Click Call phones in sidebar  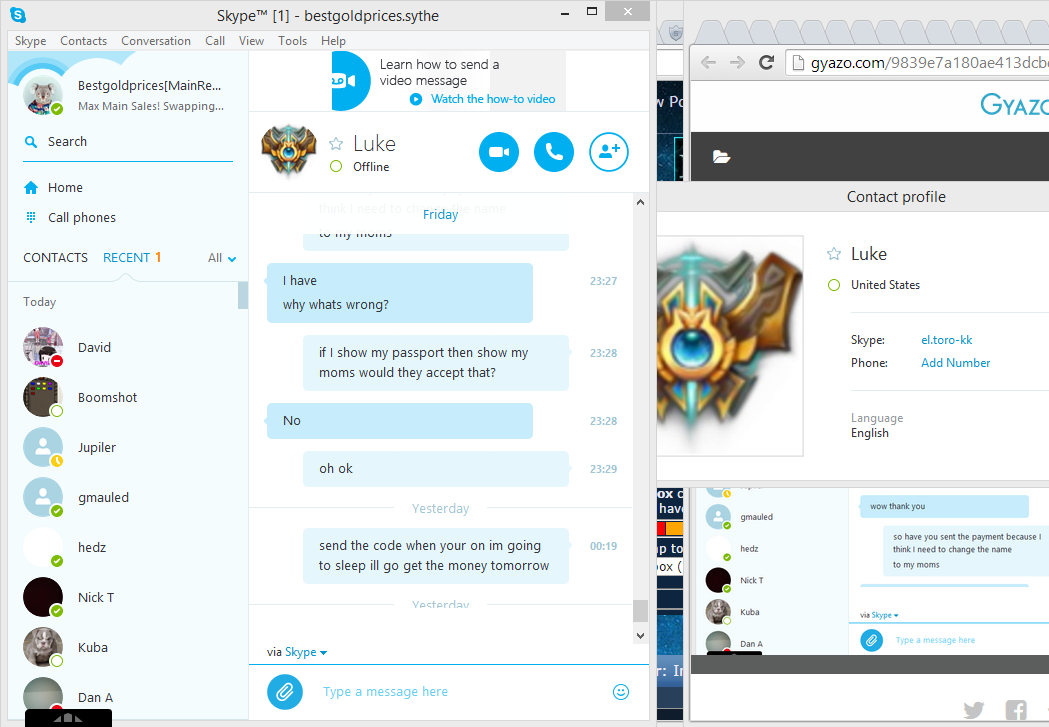click(82, 217)
